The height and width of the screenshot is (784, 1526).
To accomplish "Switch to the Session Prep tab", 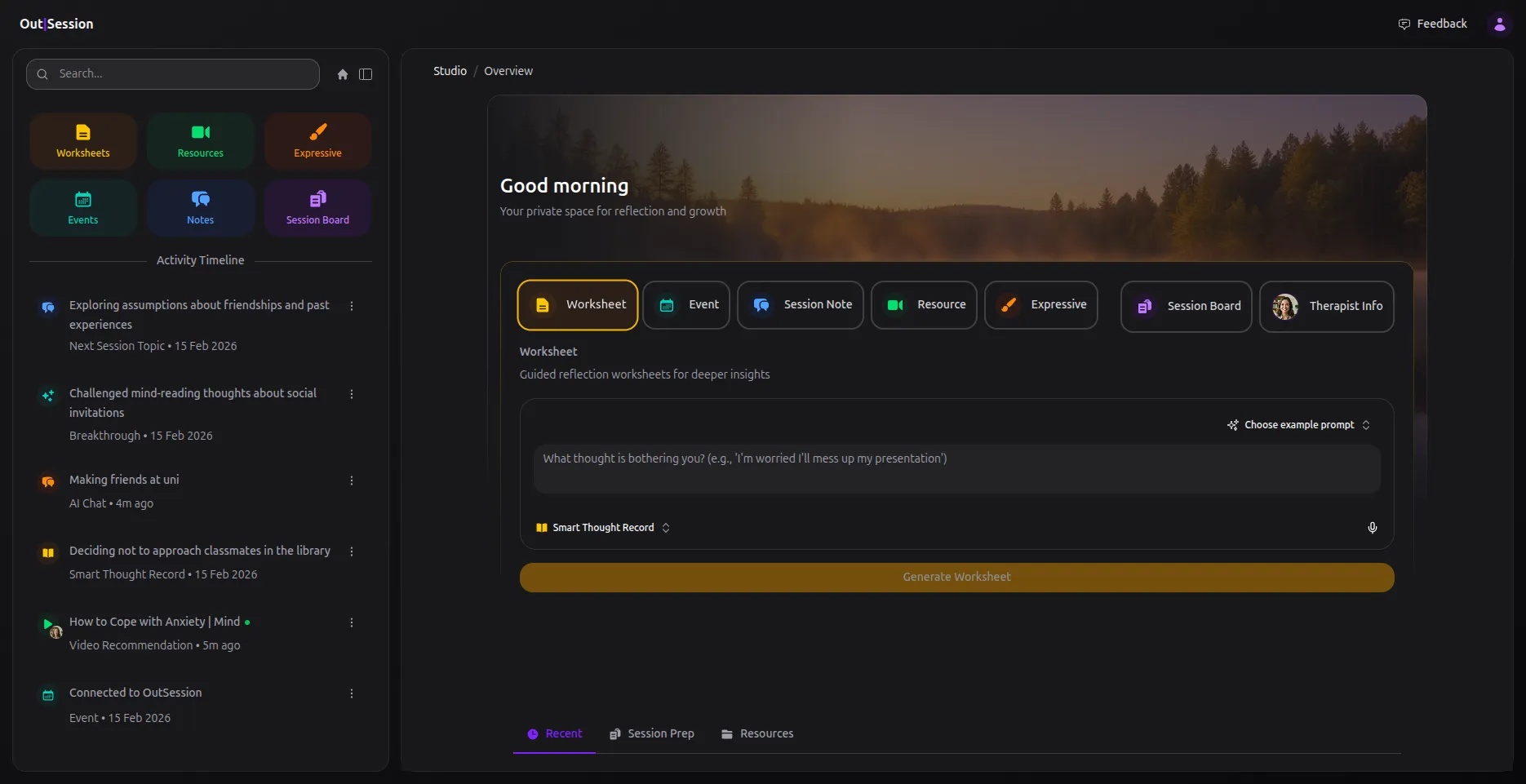I will point(652,733).
